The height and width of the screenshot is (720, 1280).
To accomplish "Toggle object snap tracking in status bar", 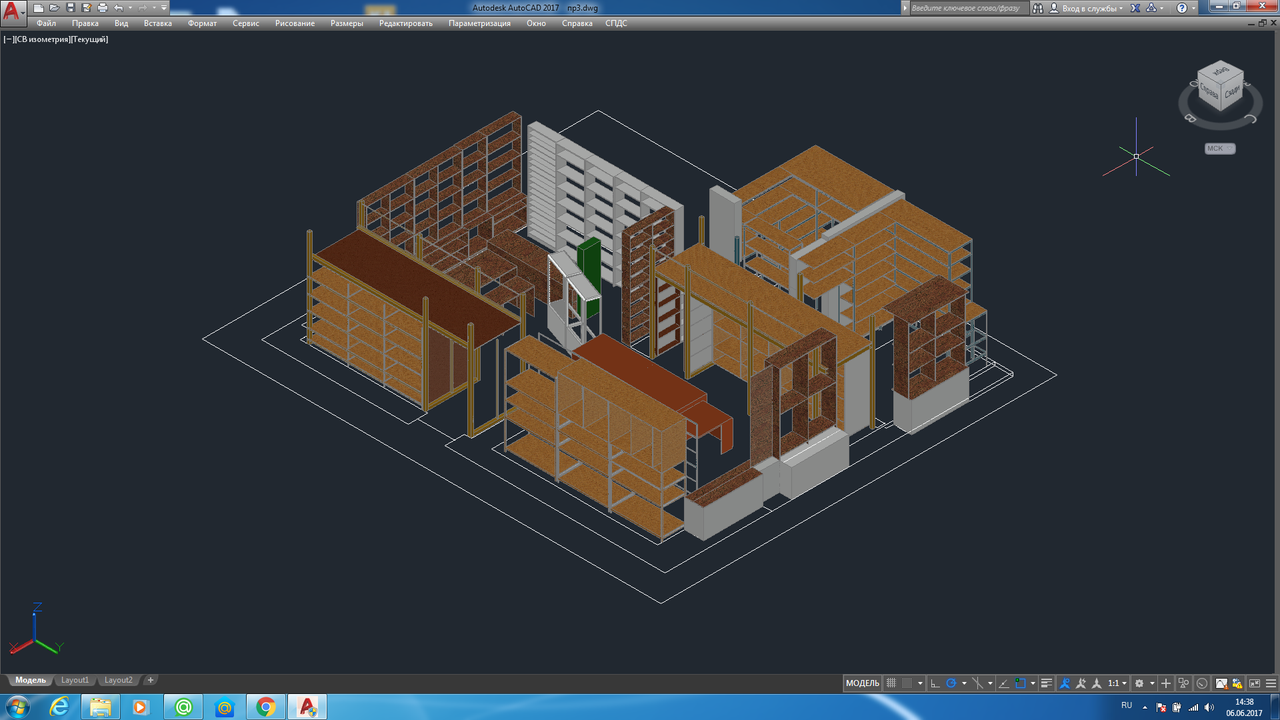I will [x=1004, y=683].
